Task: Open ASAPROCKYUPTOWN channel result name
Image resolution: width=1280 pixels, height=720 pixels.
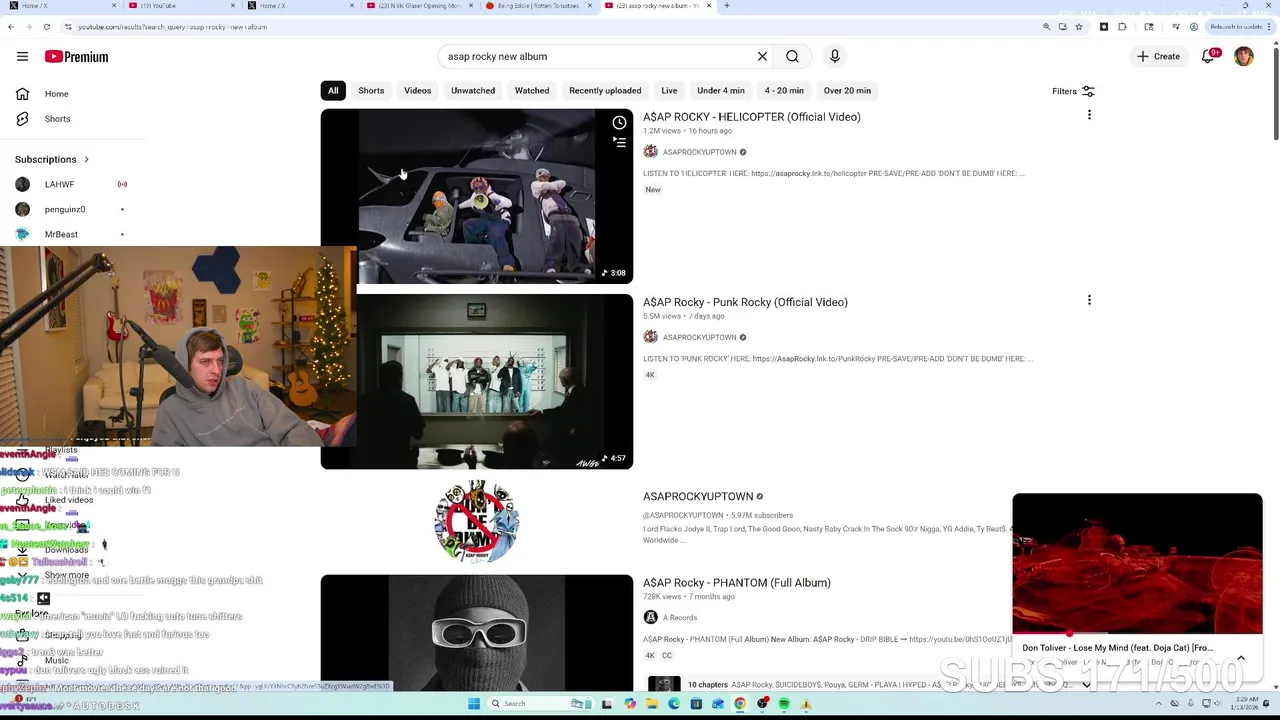Action: [698, 496]
